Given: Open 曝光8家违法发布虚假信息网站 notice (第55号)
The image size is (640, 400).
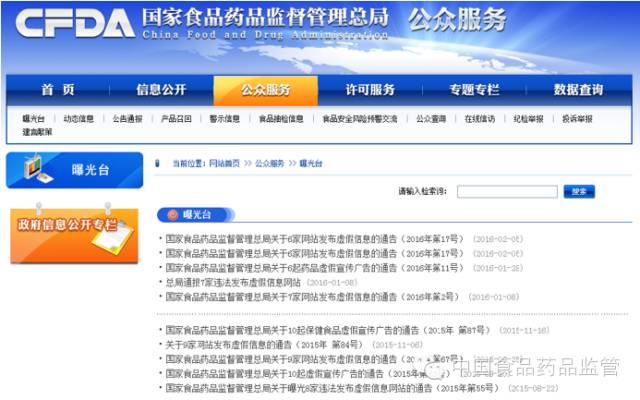Looking at the screenshot, I should point(332,388).
